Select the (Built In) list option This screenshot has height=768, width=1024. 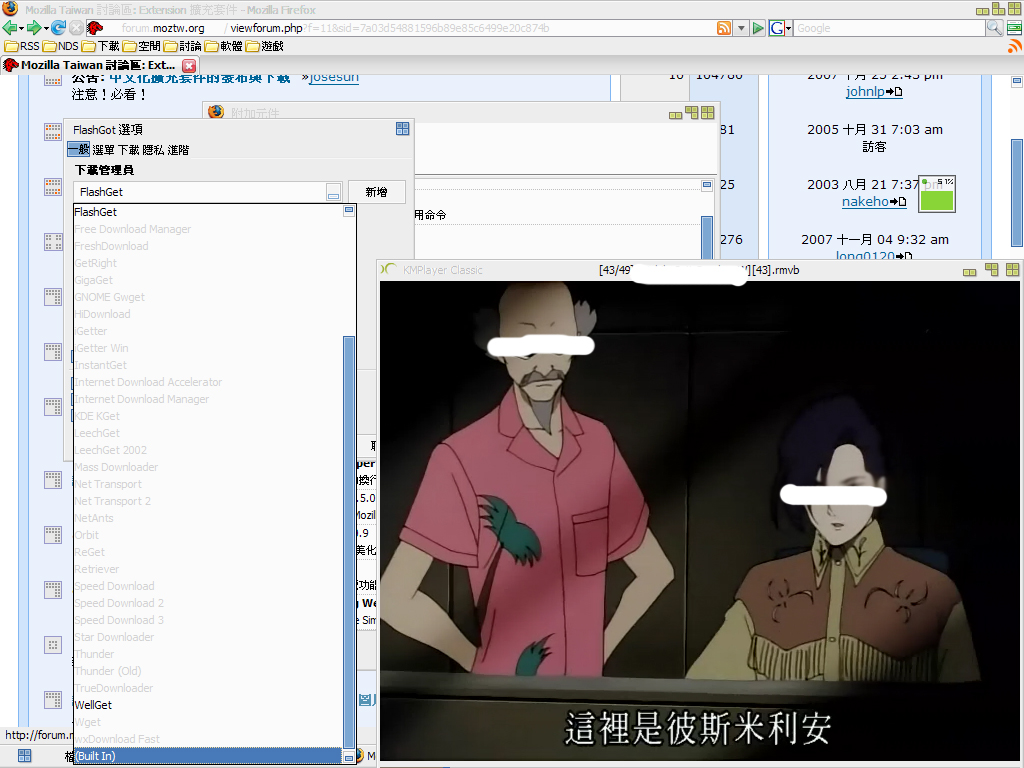click(x=95, y=756)
